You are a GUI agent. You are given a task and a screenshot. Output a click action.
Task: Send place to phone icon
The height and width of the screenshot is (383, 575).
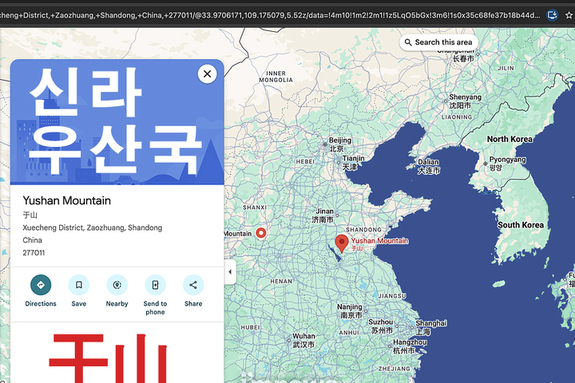click(155, 285)
